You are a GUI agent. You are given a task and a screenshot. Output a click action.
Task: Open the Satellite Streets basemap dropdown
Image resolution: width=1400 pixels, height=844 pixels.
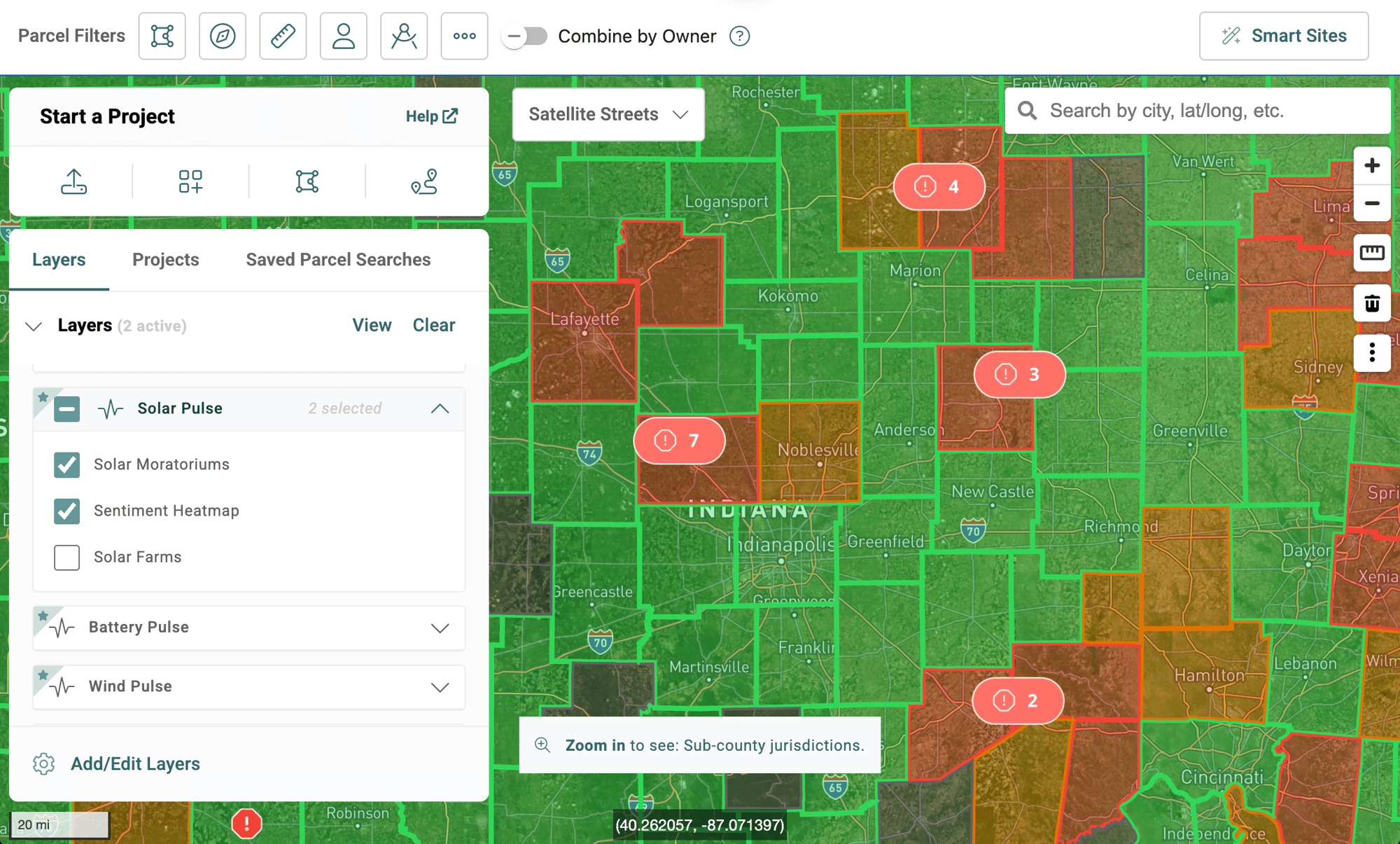pos(608,114)
